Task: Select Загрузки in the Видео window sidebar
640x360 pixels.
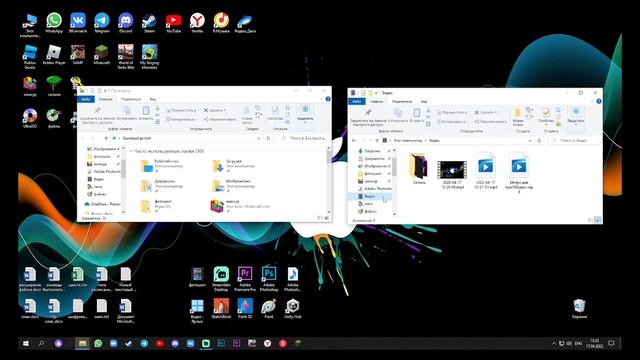Action: (371, 151)
